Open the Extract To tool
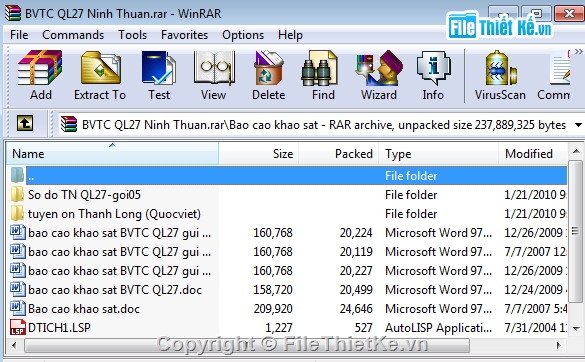Image resolution: width=585 pixels, height=362 pixels. coord(100,75)
